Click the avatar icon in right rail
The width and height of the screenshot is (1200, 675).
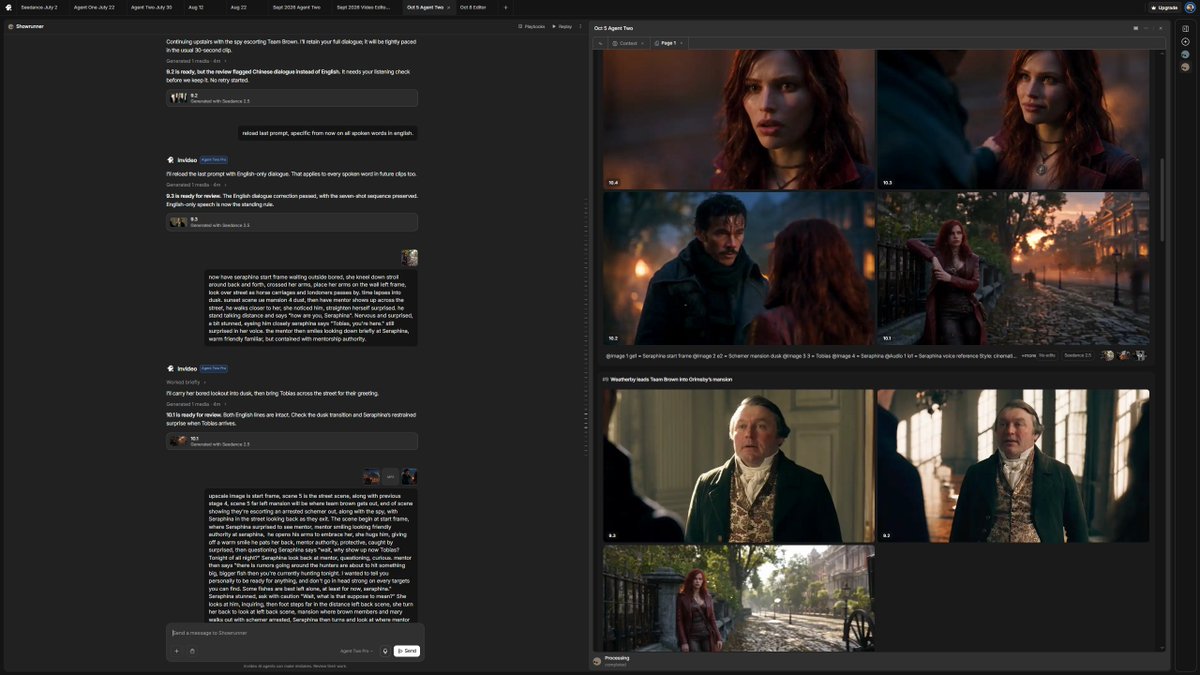coord(1185,67)
